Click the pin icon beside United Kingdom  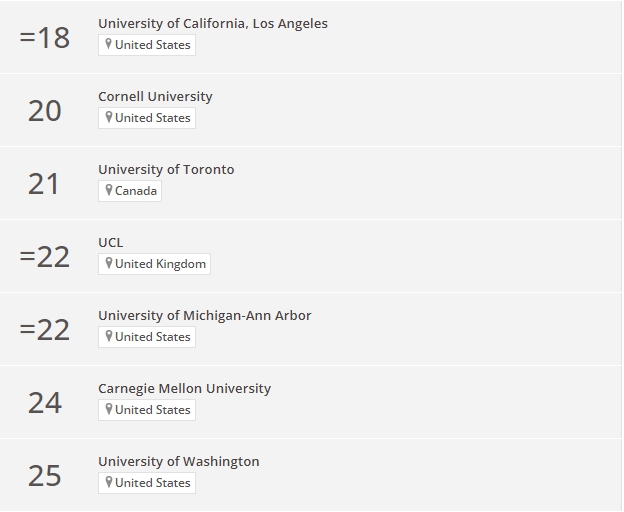[x=108, y=263]
